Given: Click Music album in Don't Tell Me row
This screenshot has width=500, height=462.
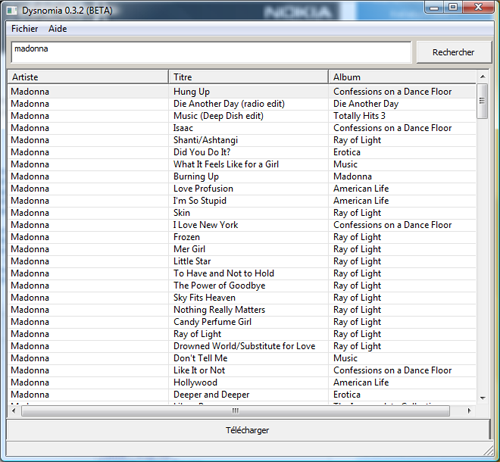Looking at the screenshot, I should click(x=345, y=358).
